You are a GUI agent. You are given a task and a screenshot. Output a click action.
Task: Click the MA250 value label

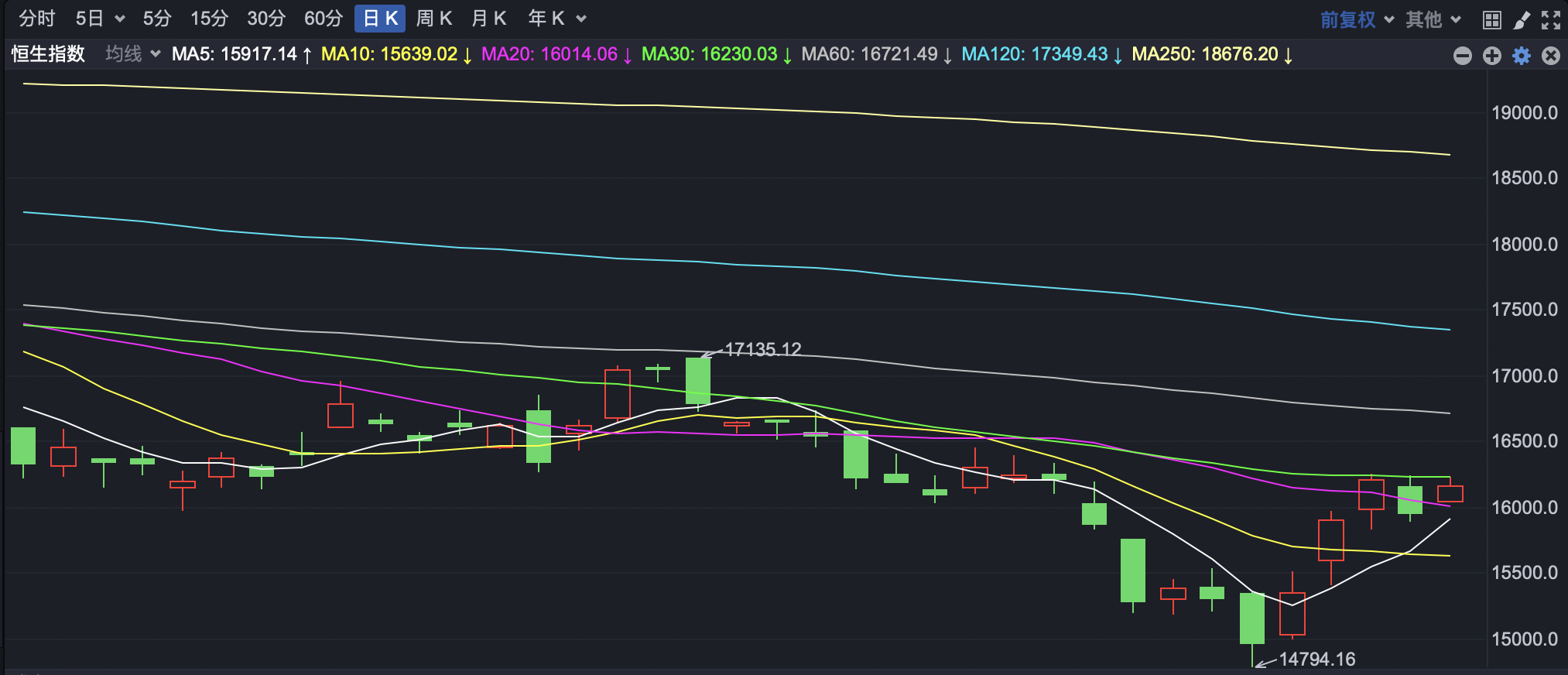pyautogui.click(x=1204, y=54)
